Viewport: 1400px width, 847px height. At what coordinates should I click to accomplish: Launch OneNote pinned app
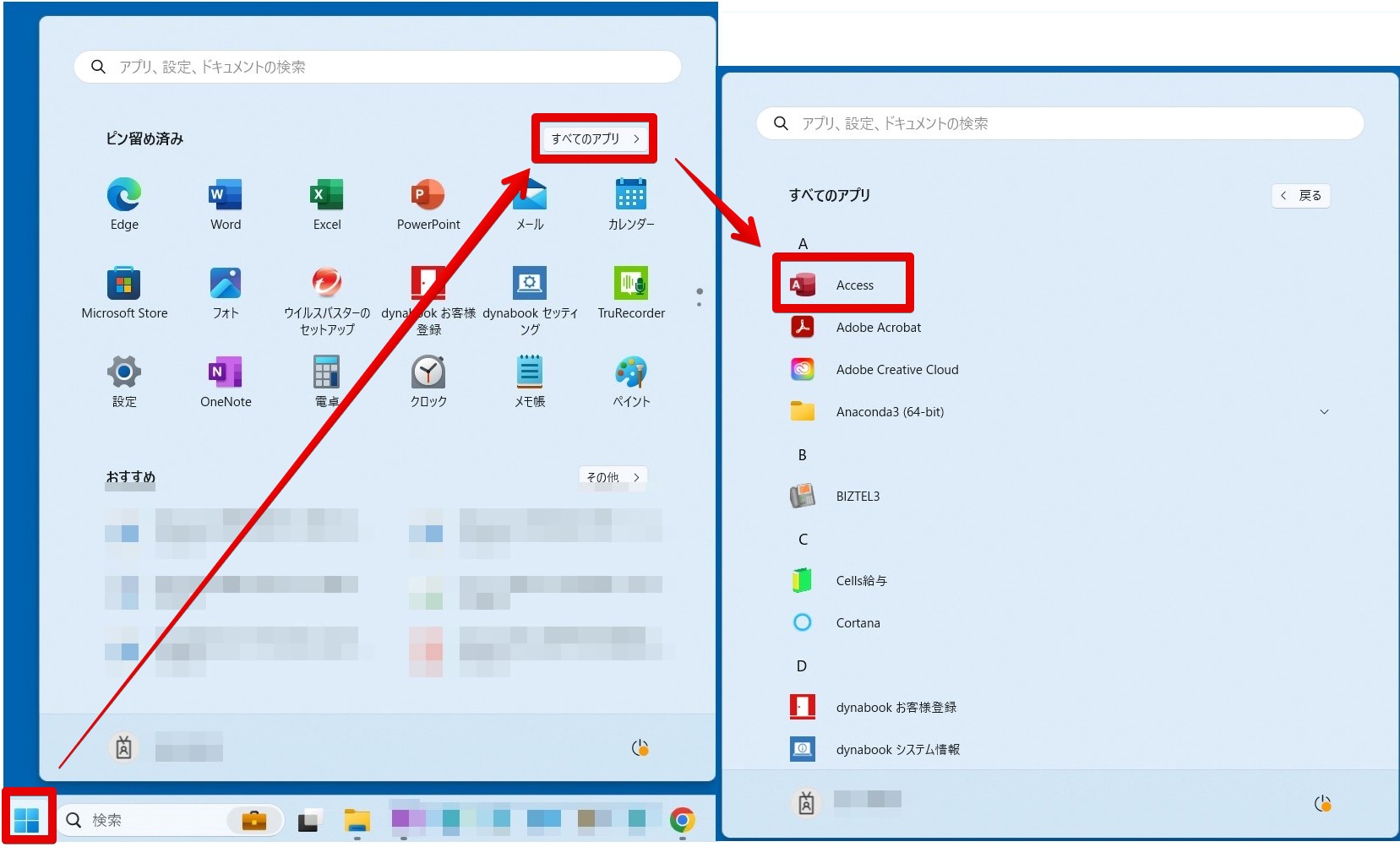226,382
